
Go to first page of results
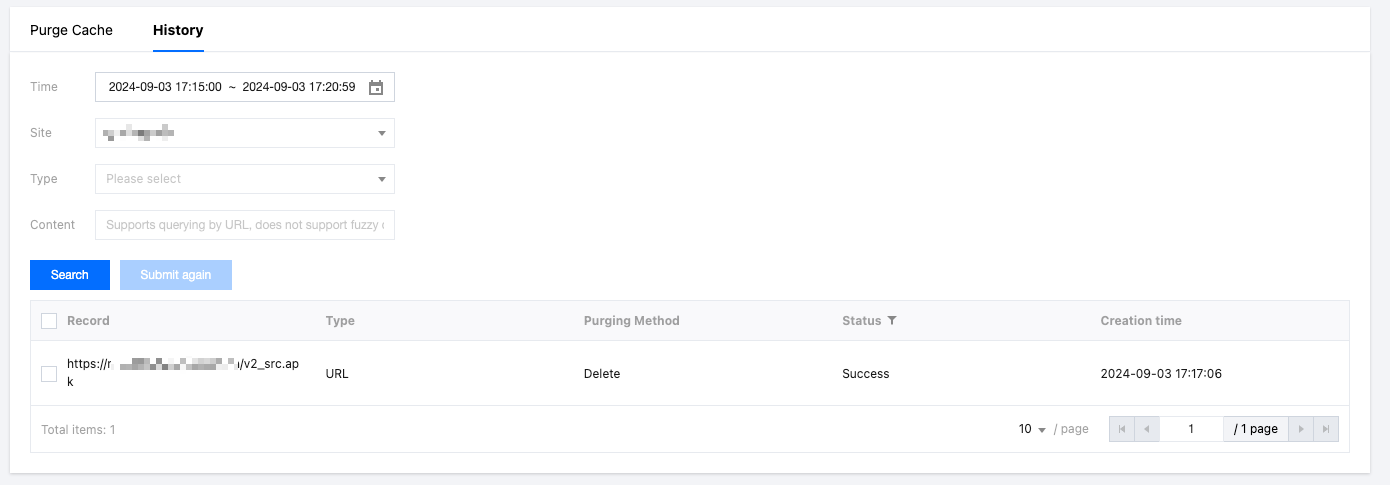coord(1122,429)
